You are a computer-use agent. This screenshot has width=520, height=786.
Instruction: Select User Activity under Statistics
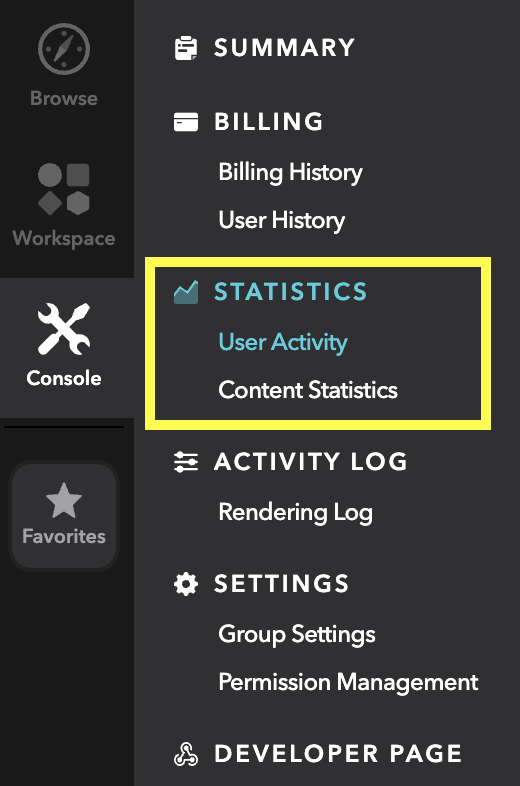click(x=283, y=342)
